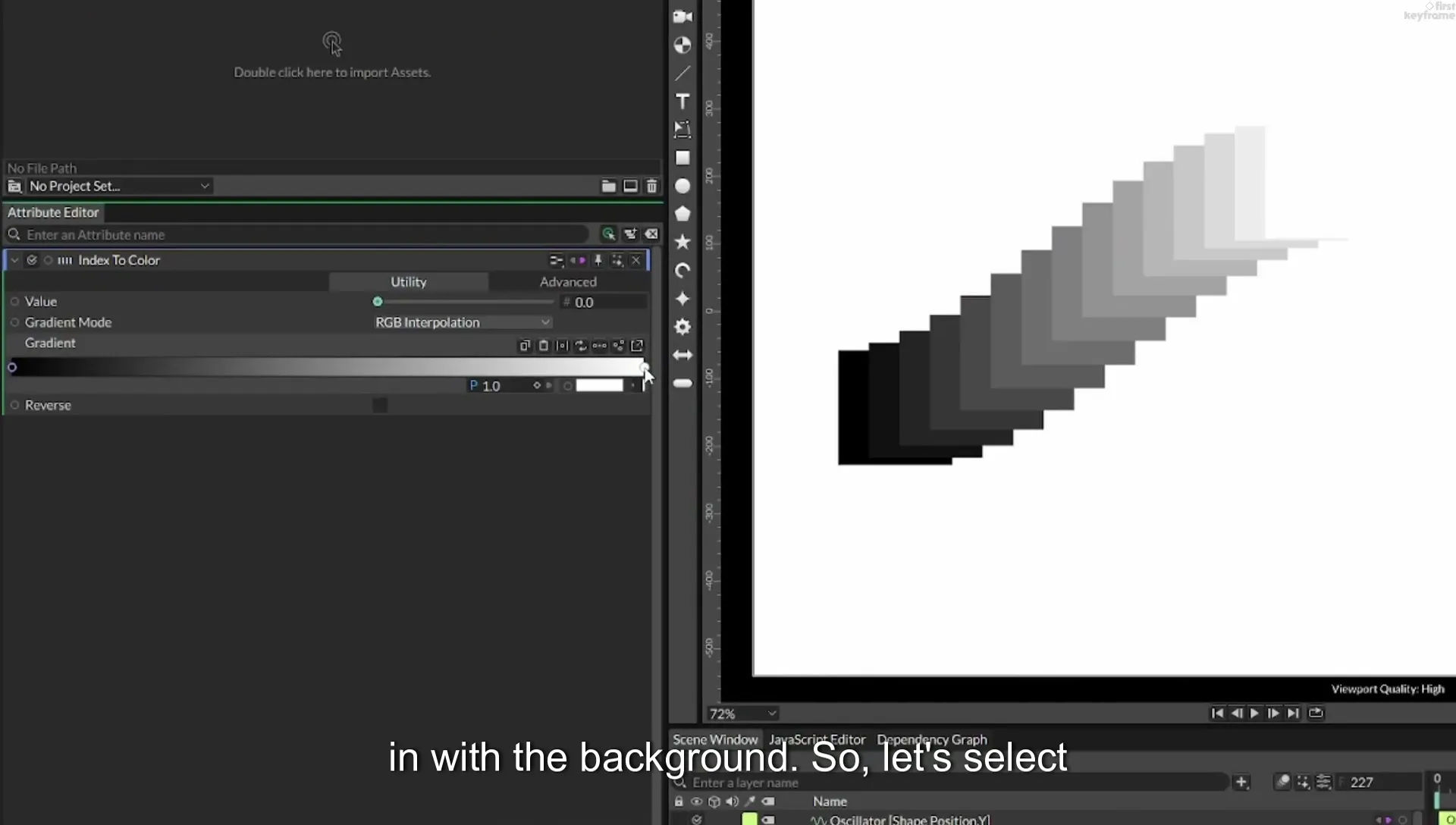The width and height of the screenshot is (1456, 825).
Task: Select the Star shape tool
Action: [682, 242]
